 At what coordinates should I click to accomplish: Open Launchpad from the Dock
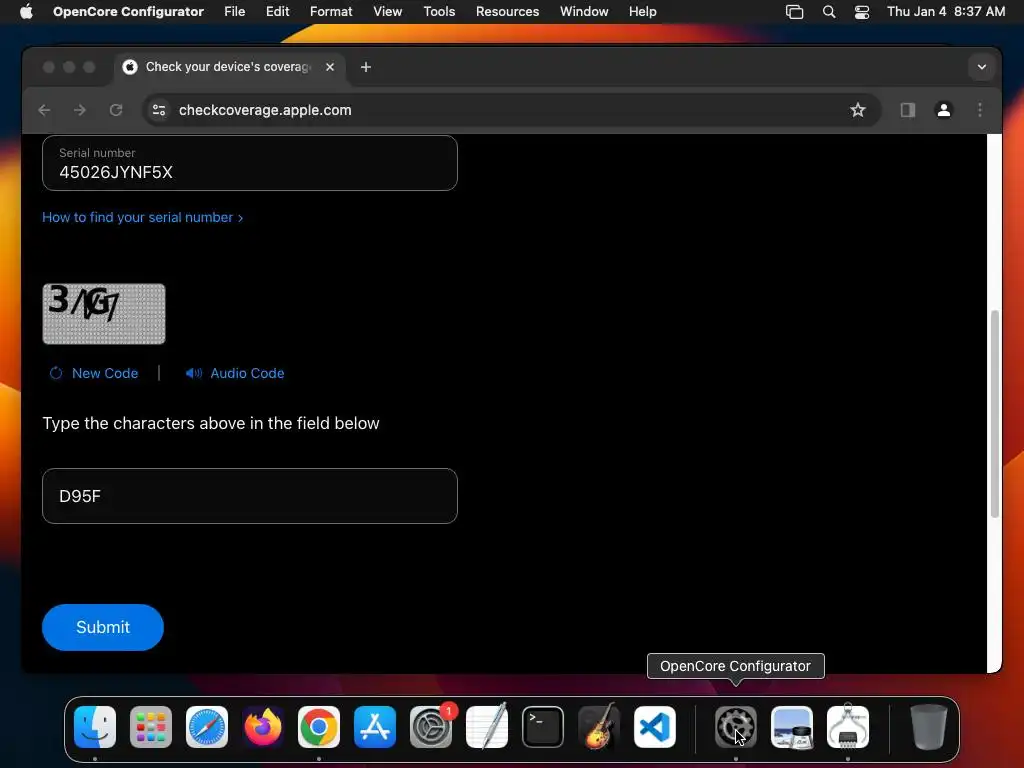pyautogui.click(x=151, y=727)
